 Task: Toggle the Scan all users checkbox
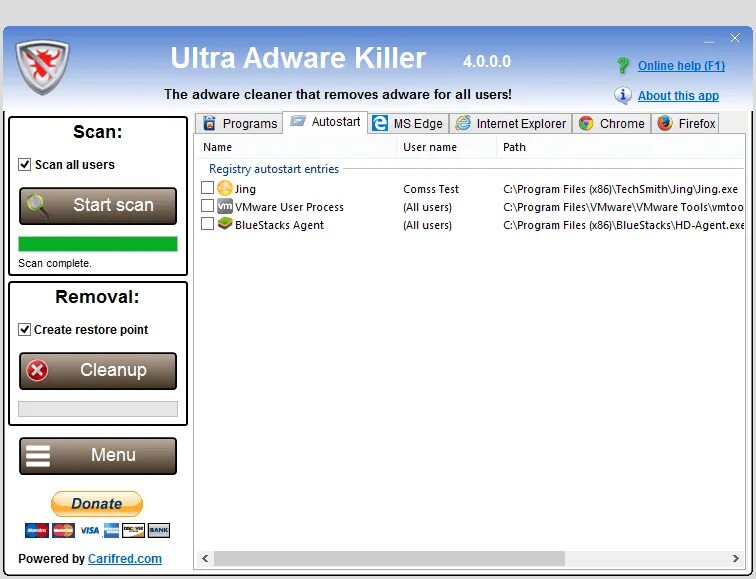click(25, 164)
